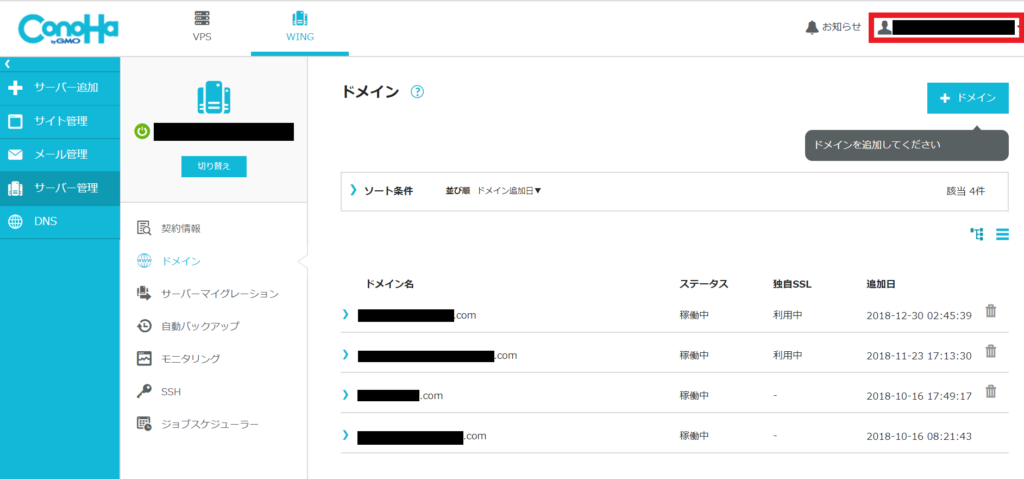The image size is (1024, 479).
Task: Click trash icon for 2018-10-16 17:49:17 domain
Action: click(x=991, y=392)
